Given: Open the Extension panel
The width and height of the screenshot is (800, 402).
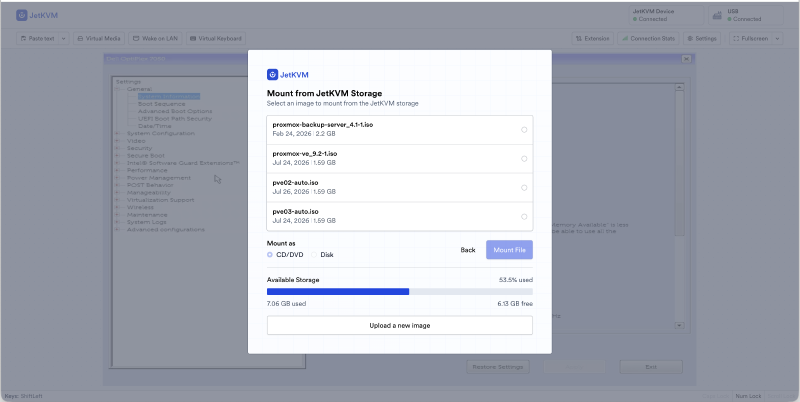Looking at the screenshot, I should pyautogui.click(x=592, y=38).
